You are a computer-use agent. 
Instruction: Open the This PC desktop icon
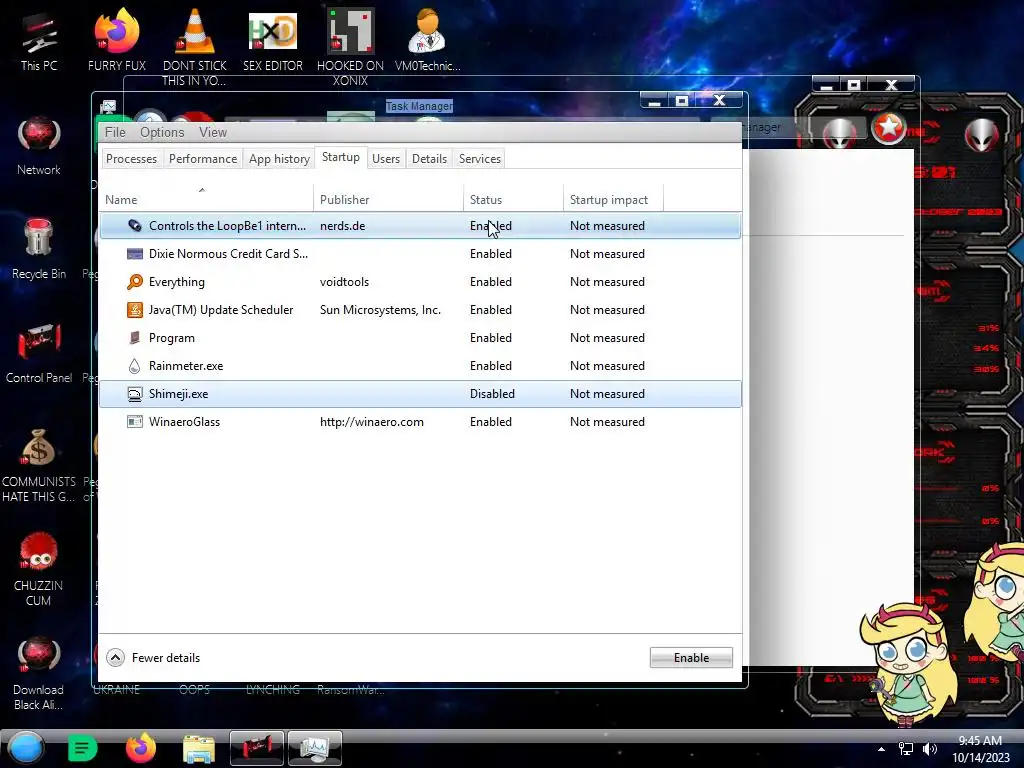[39, 40]
